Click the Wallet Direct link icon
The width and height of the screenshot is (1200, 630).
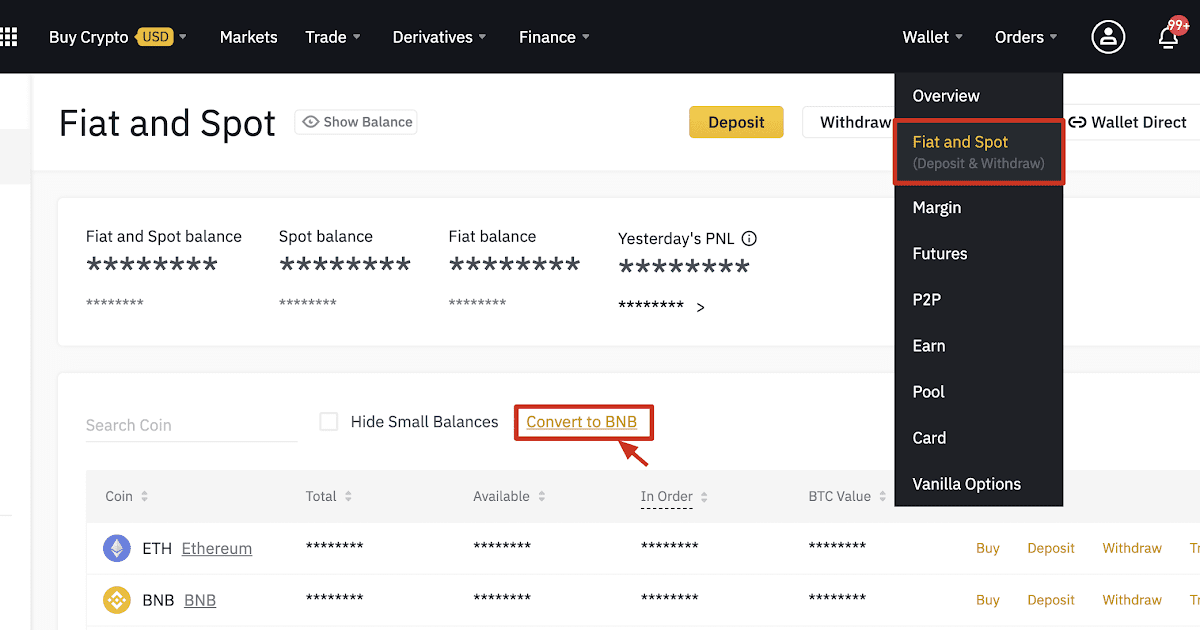(1077, 122)
